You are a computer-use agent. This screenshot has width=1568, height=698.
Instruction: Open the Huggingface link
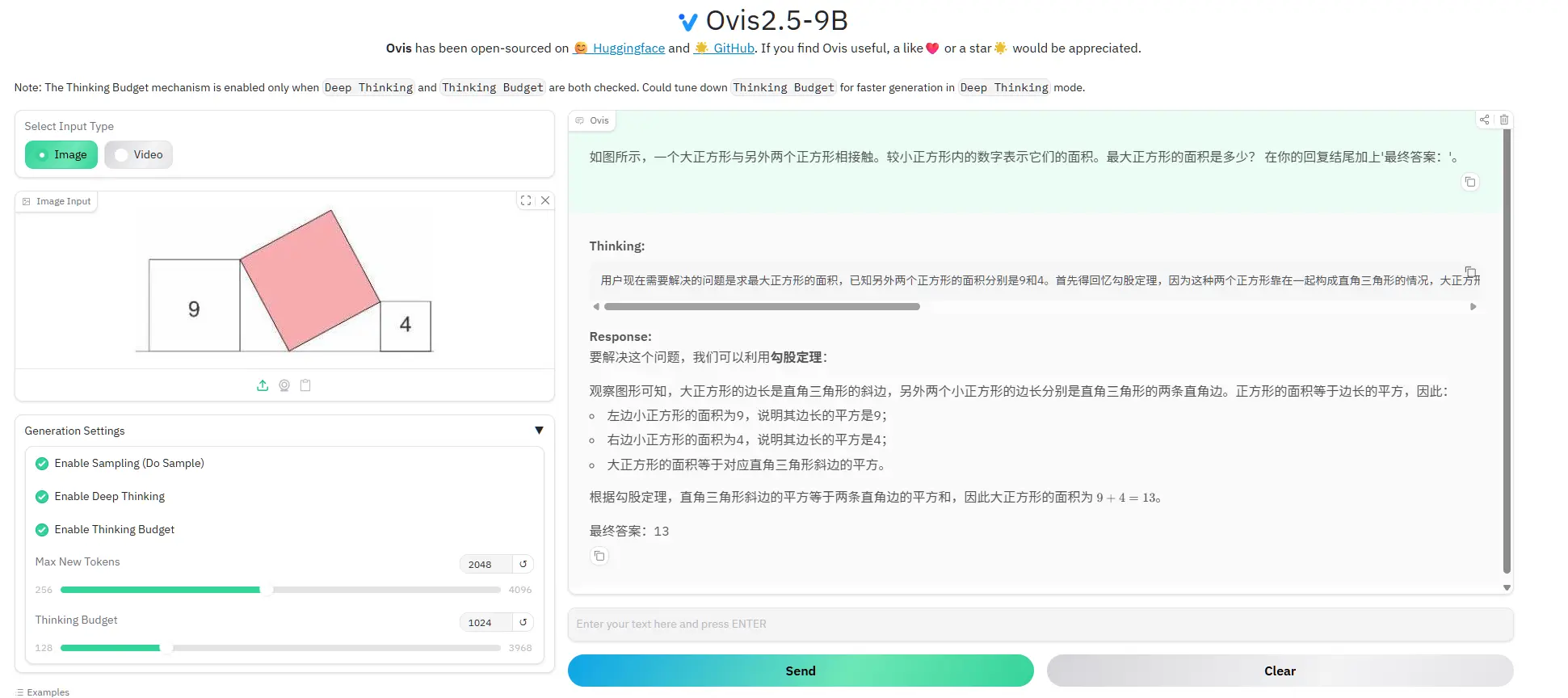click(620, 48)
